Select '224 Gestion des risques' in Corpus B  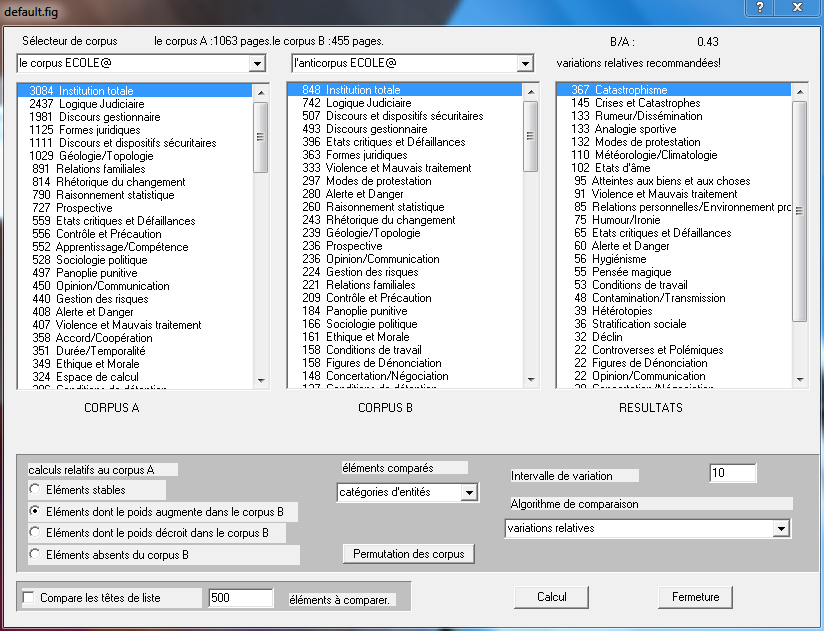click(405, 272)
